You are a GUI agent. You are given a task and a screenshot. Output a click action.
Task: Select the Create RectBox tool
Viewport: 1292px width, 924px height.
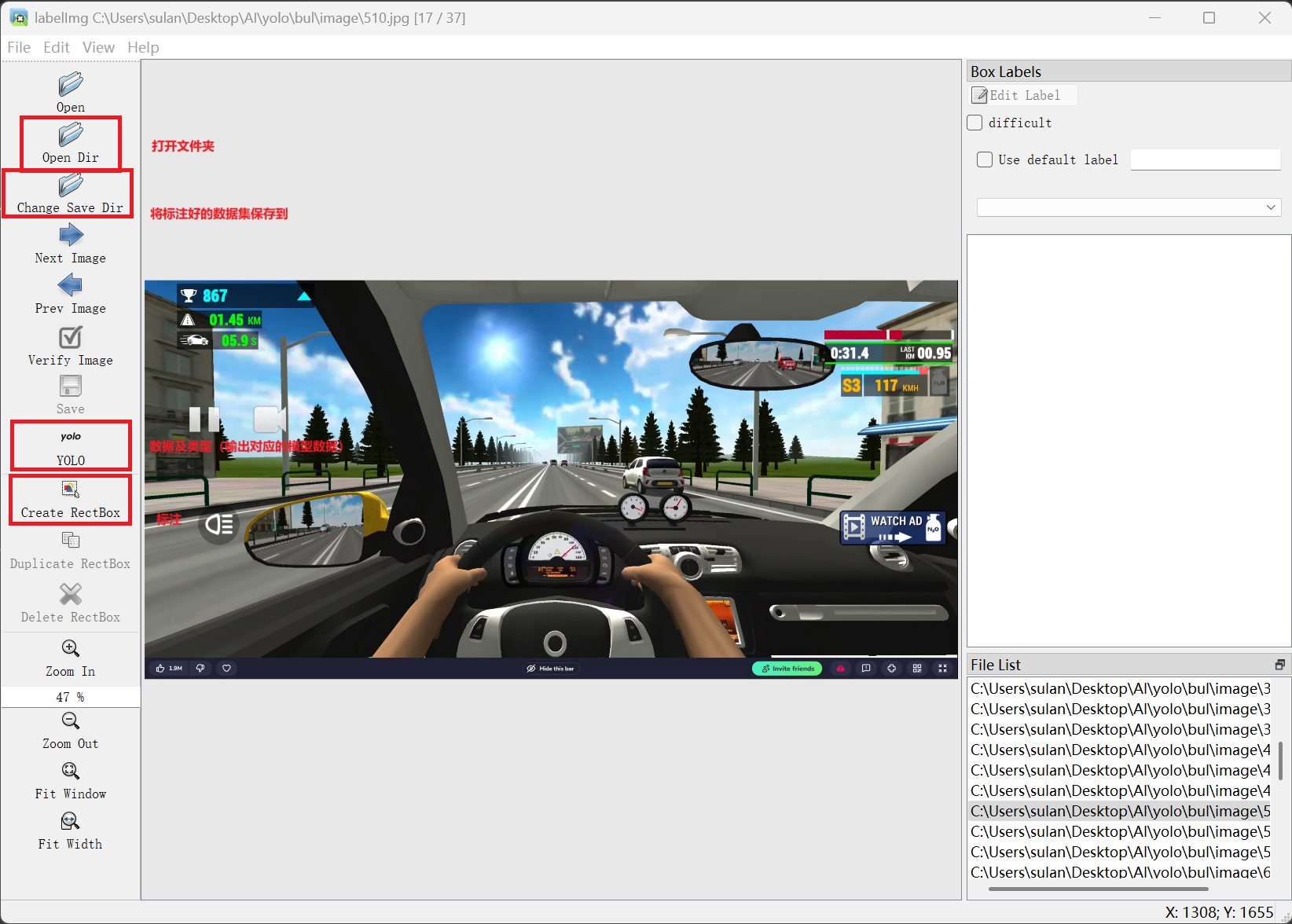click(x=70, y=490)
